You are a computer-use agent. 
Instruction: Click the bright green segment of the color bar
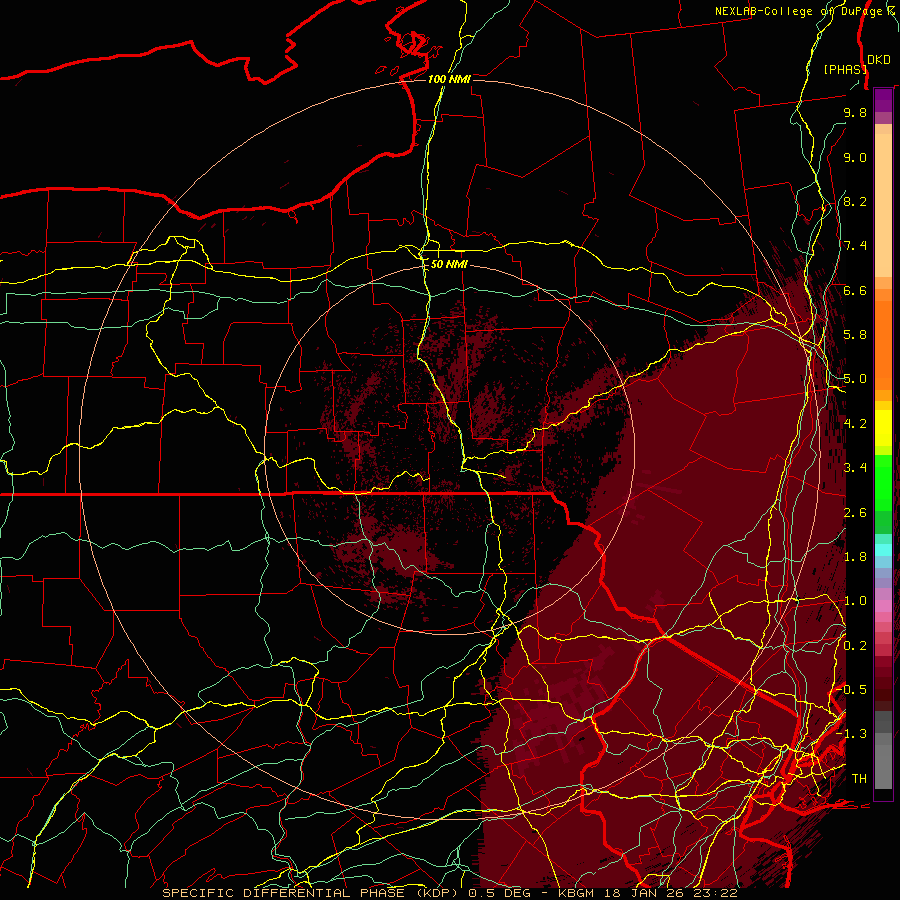point(883,482)
